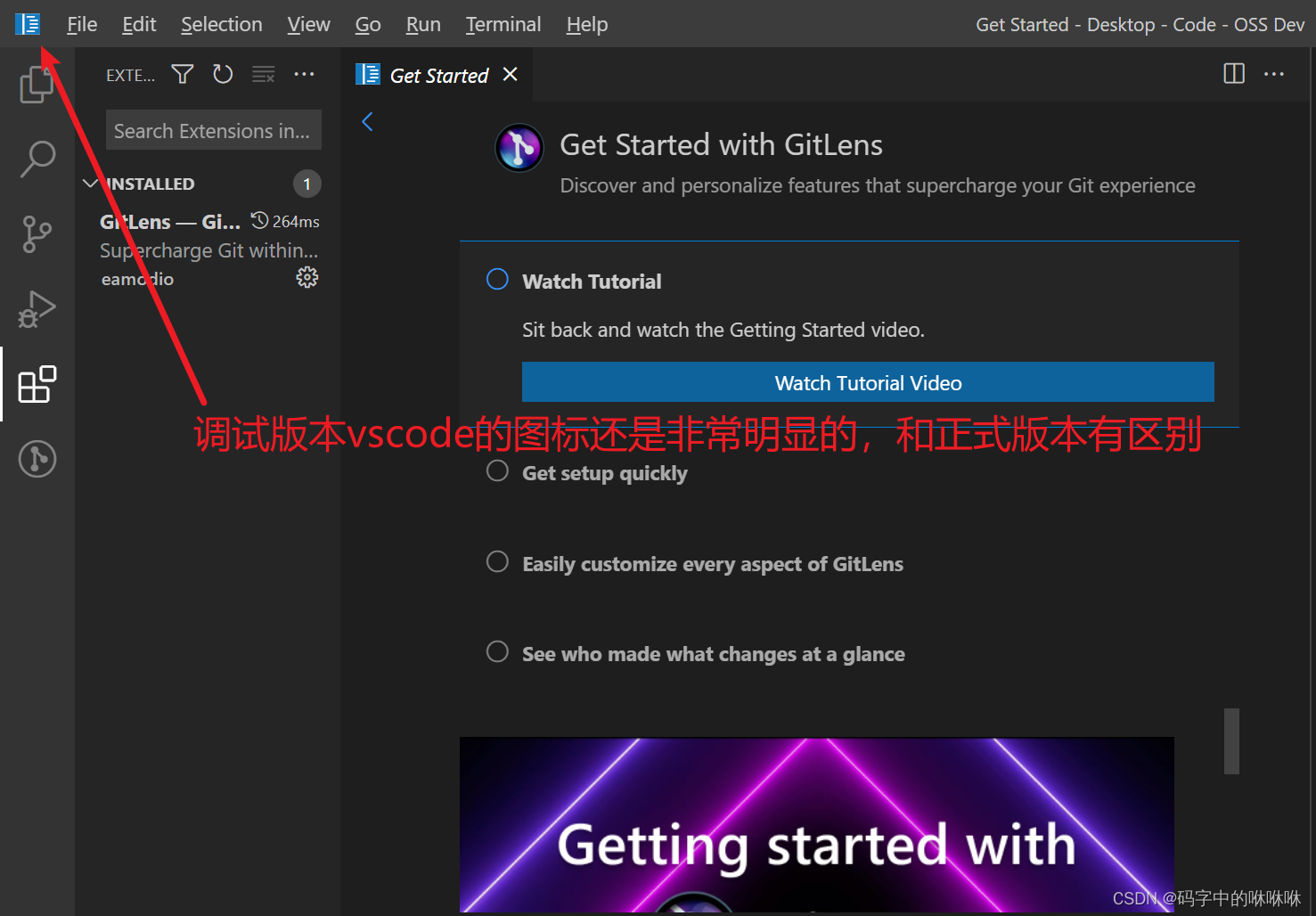Split the editor to the right
The image size is (1316, 916).
(x=1234, y=74)
